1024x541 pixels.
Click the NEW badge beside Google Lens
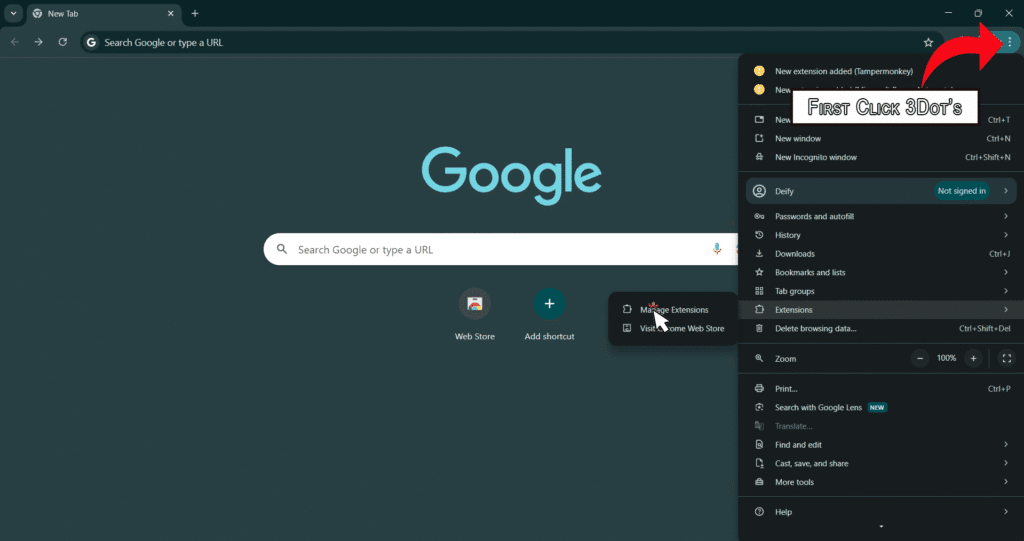[876, 408]
